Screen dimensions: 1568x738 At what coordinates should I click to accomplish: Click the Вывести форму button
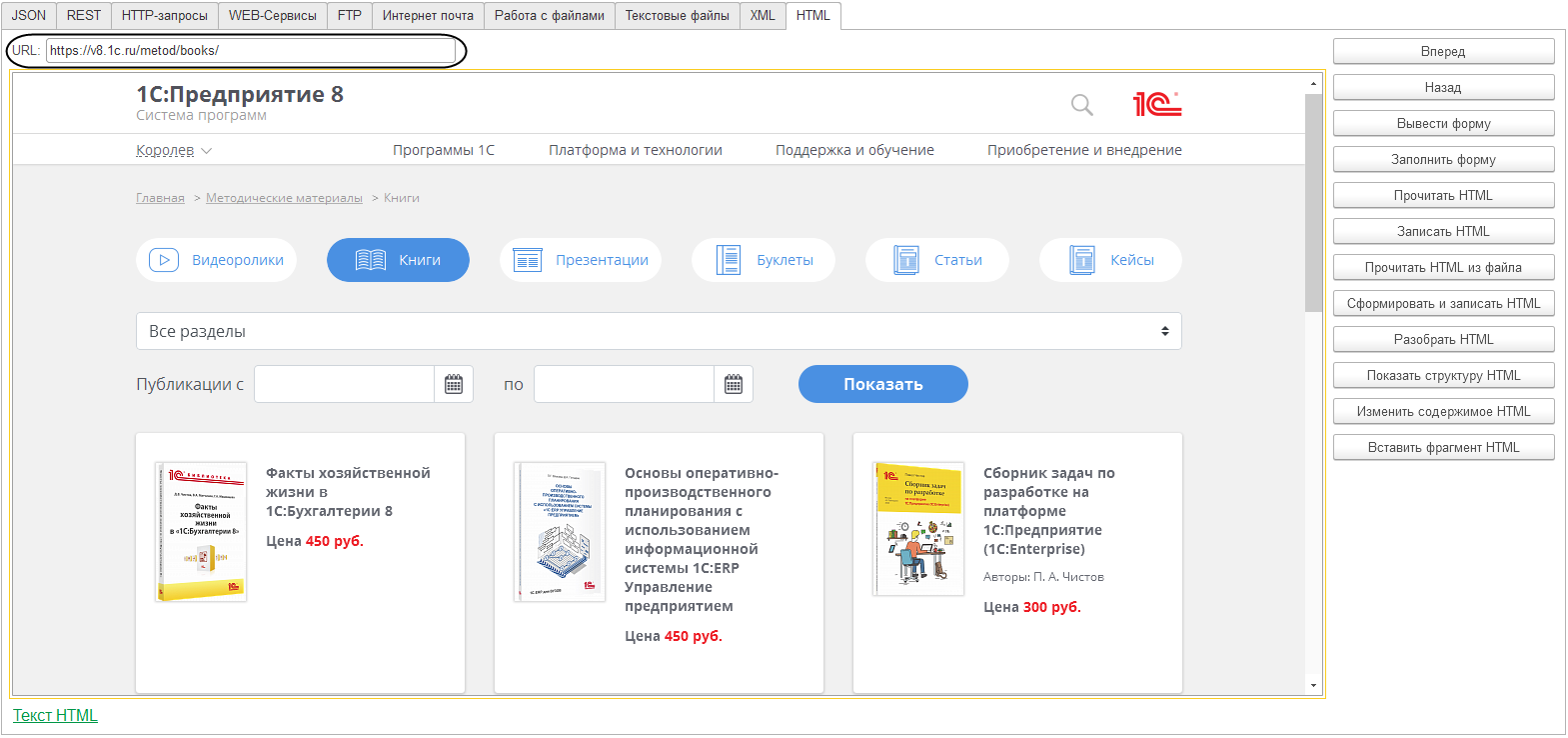tap(1443, 123)
